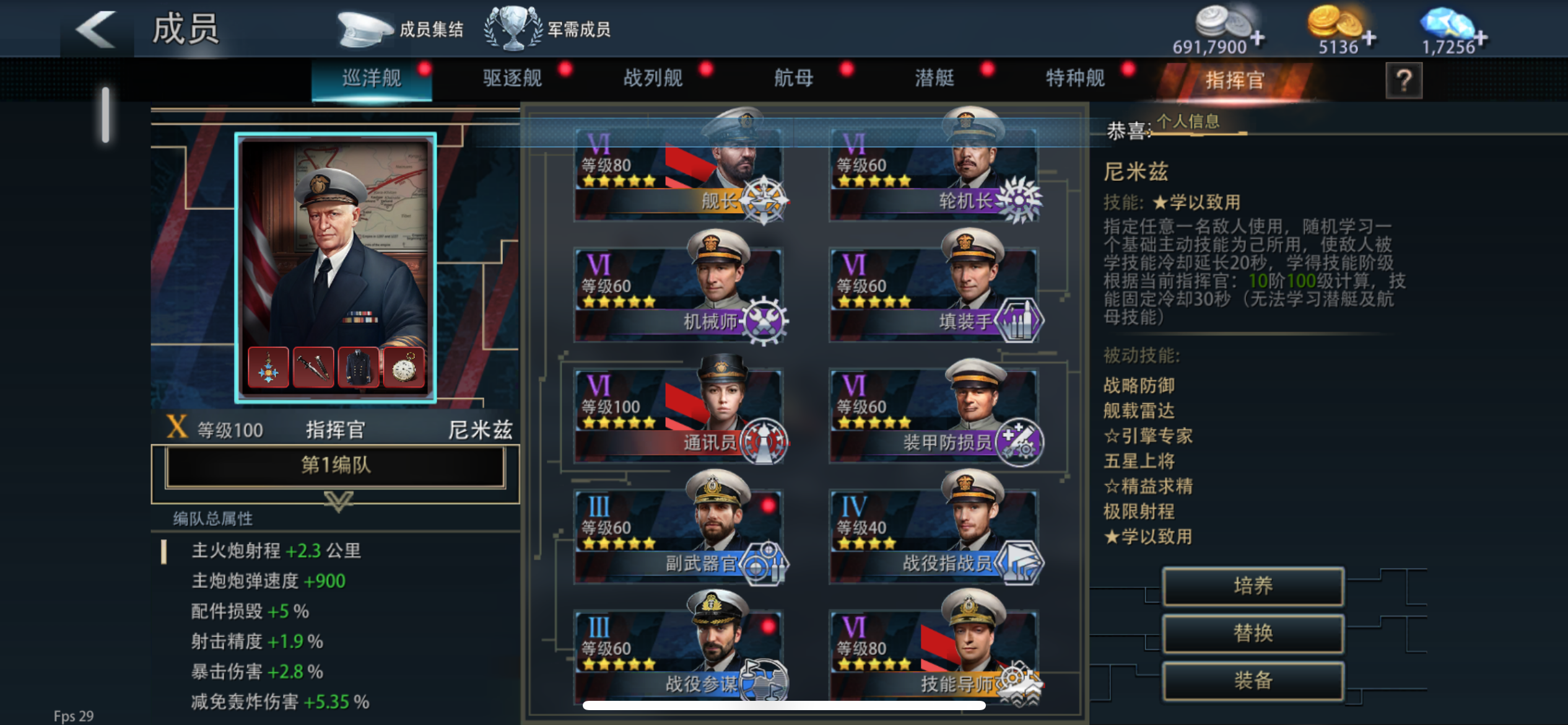Viewport: 1568px width, 725px height.
Task: Open the 军需成员 trophy icon
Action: pos(513,29)
